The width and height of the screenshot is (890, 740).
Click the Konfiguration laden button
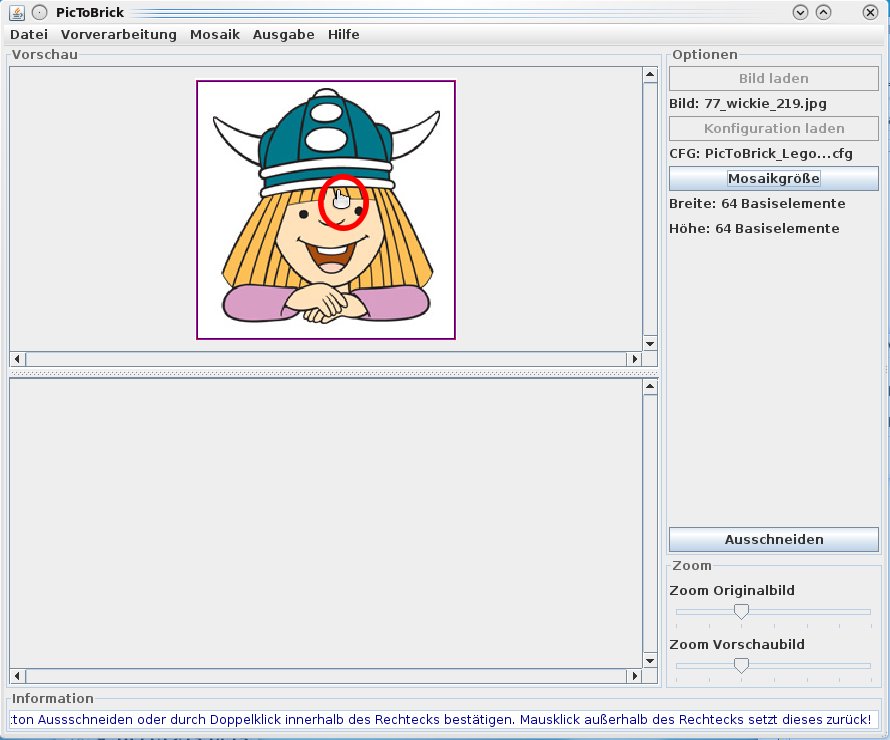774,128
